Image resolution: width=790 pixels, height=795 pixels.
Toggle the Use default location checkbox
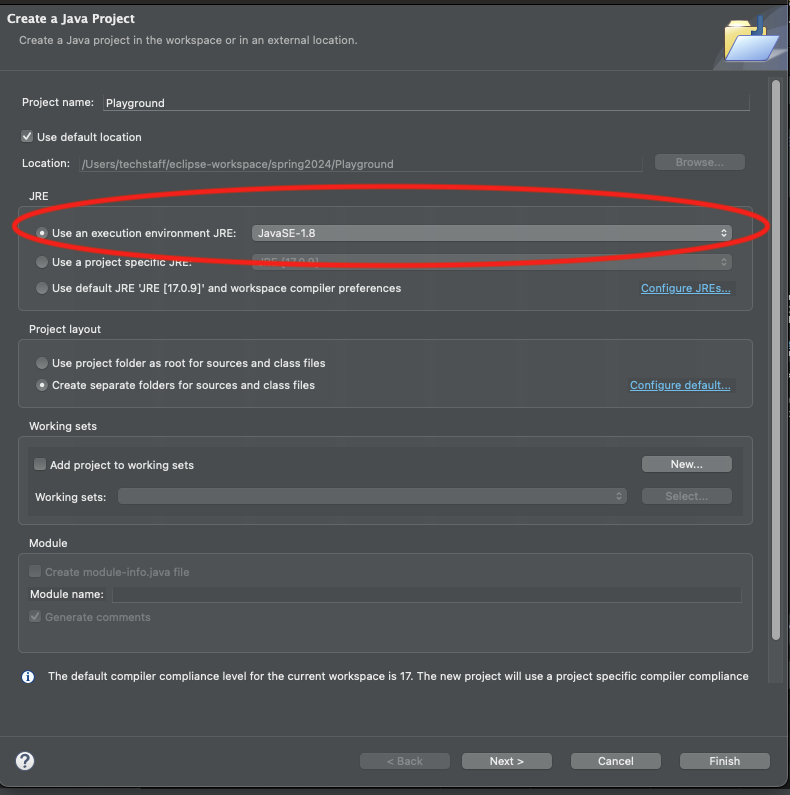[x=27, y=137]
